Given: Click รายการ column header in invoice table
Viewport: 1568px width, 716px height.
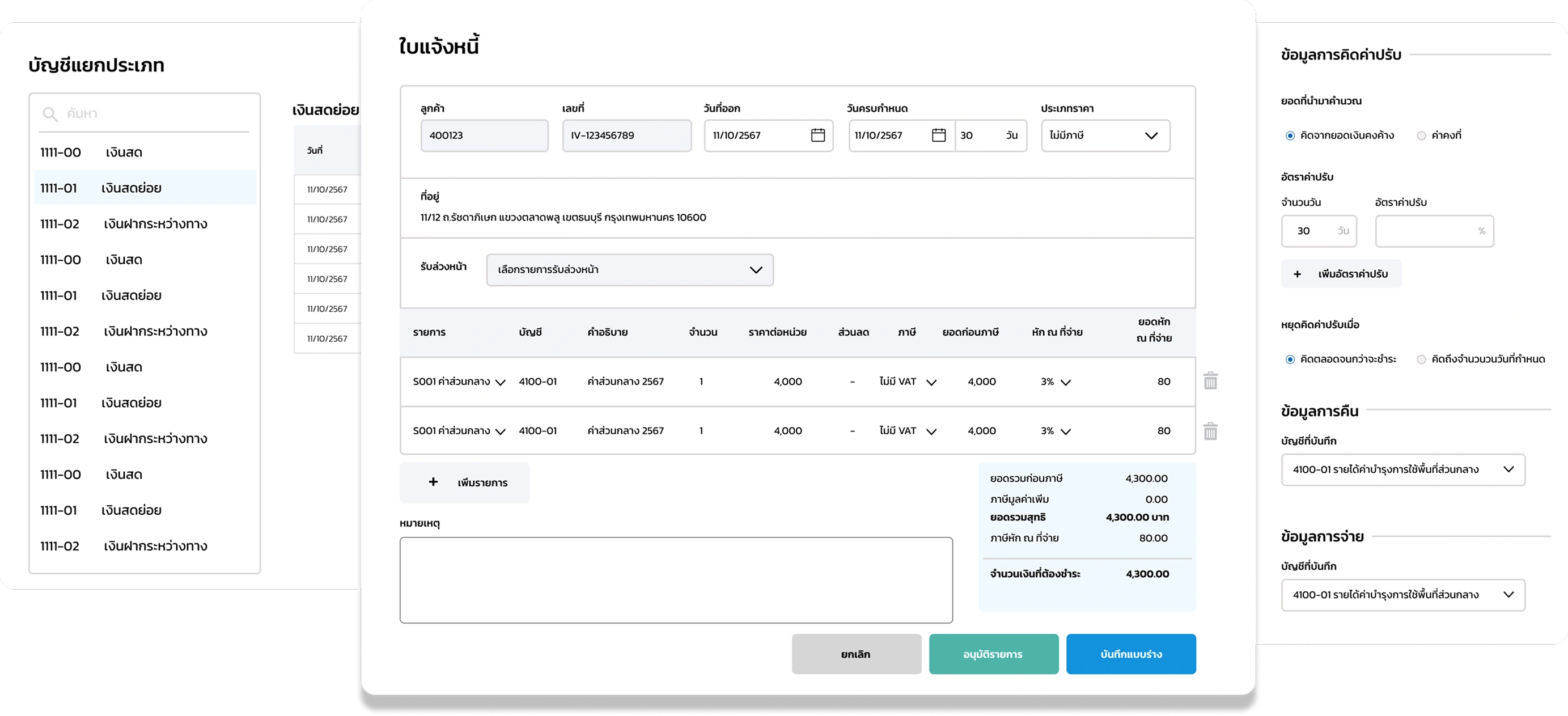Looking at the screenshot, I should click(429, 332).
